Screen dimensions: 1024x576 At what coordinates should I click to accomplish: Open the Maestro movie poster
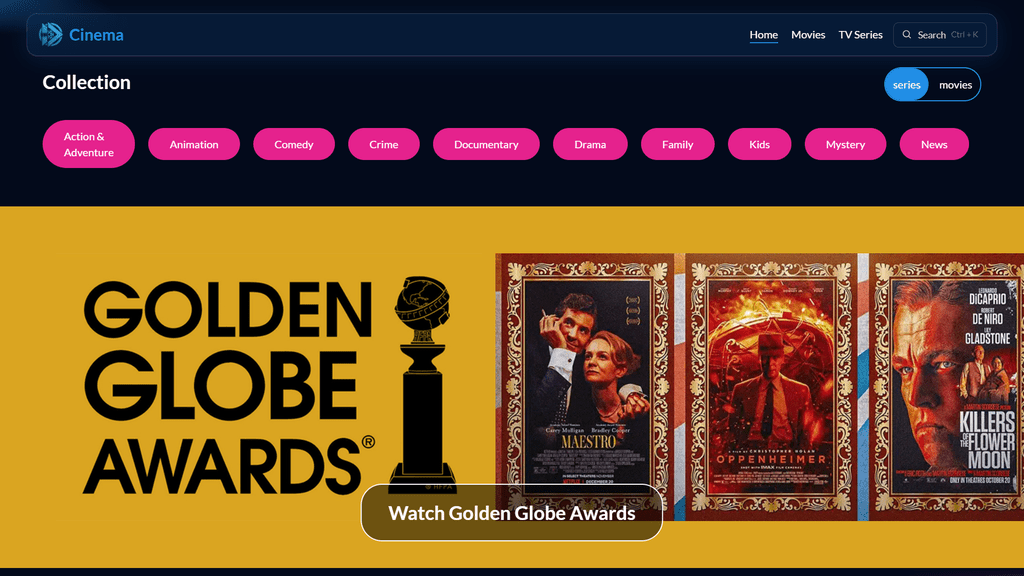pyautogui.click(x=589, y=385)
